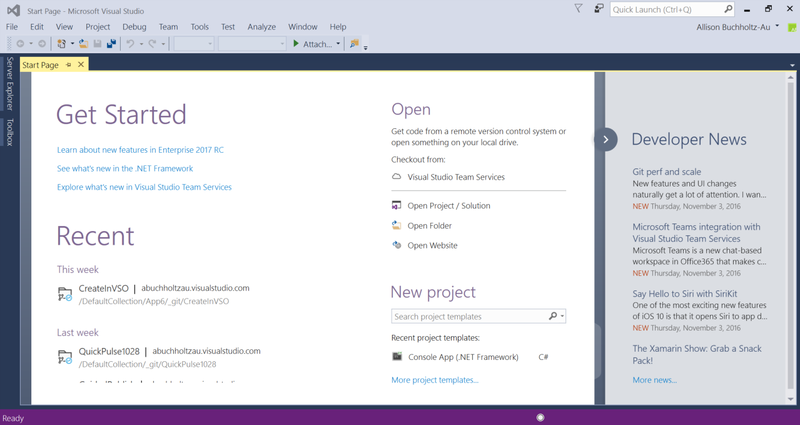This screenshot has height=425, width=800.
Task: Click the Open Website globe icon
Action: [396, 245]
